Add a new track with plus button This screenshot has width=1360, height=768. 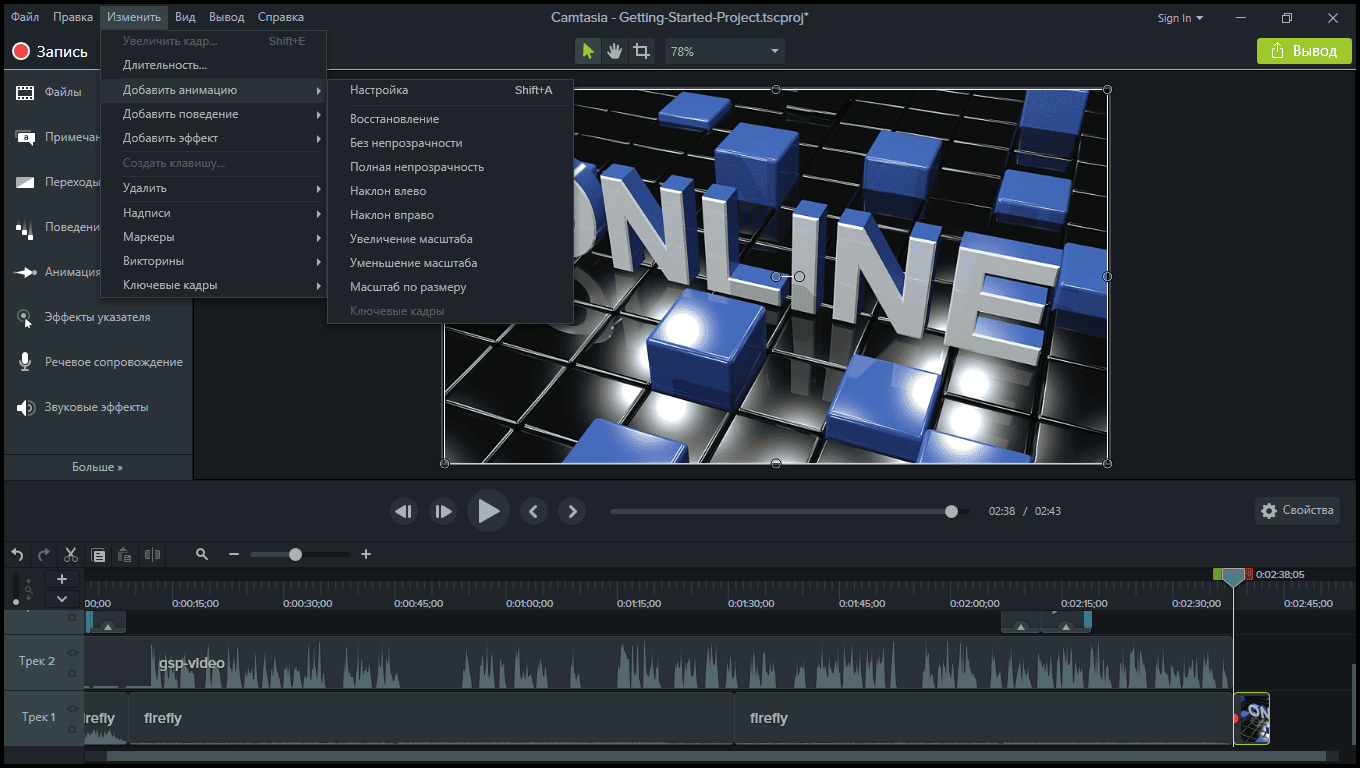pyautogui.click(x=62, y=579)
